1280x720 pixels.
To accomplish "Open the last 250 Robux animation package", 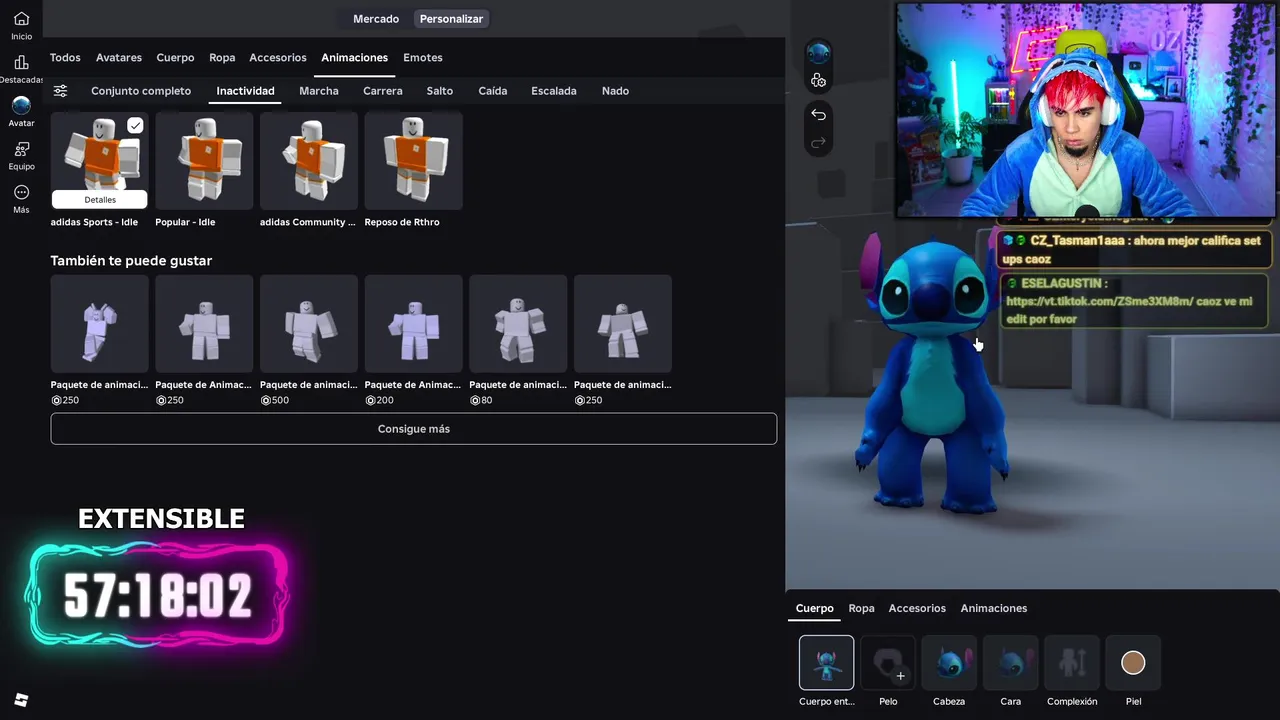I will click(623, 324).
